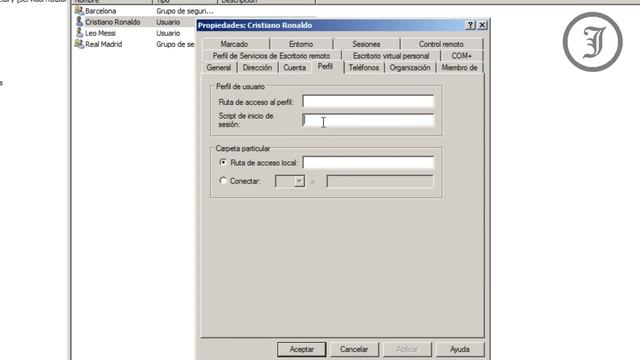Viewport: 640px width, 360px height.
Task: Click 'Usuario' type for Leo Messi
Action: [168, 33]
